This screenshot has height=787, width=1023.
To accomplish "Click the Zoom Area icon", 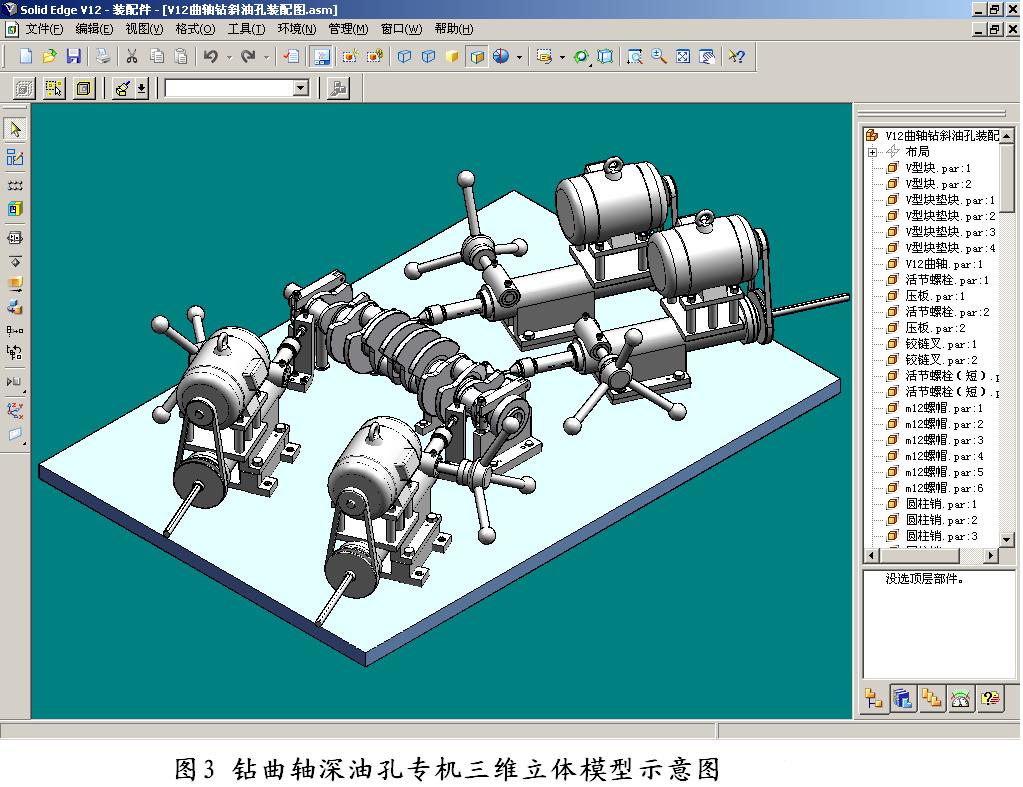I will 634,57.
